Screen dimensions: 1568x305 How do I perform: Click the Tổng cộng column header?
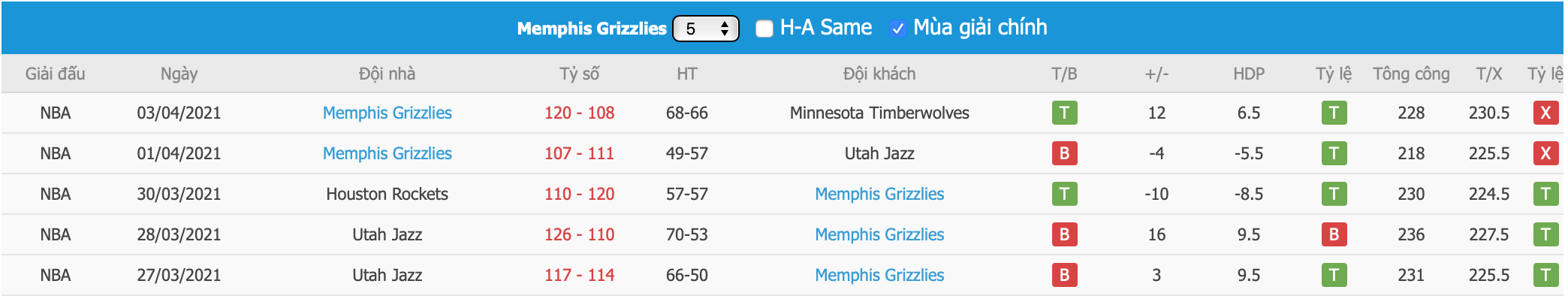(1411, 74)
